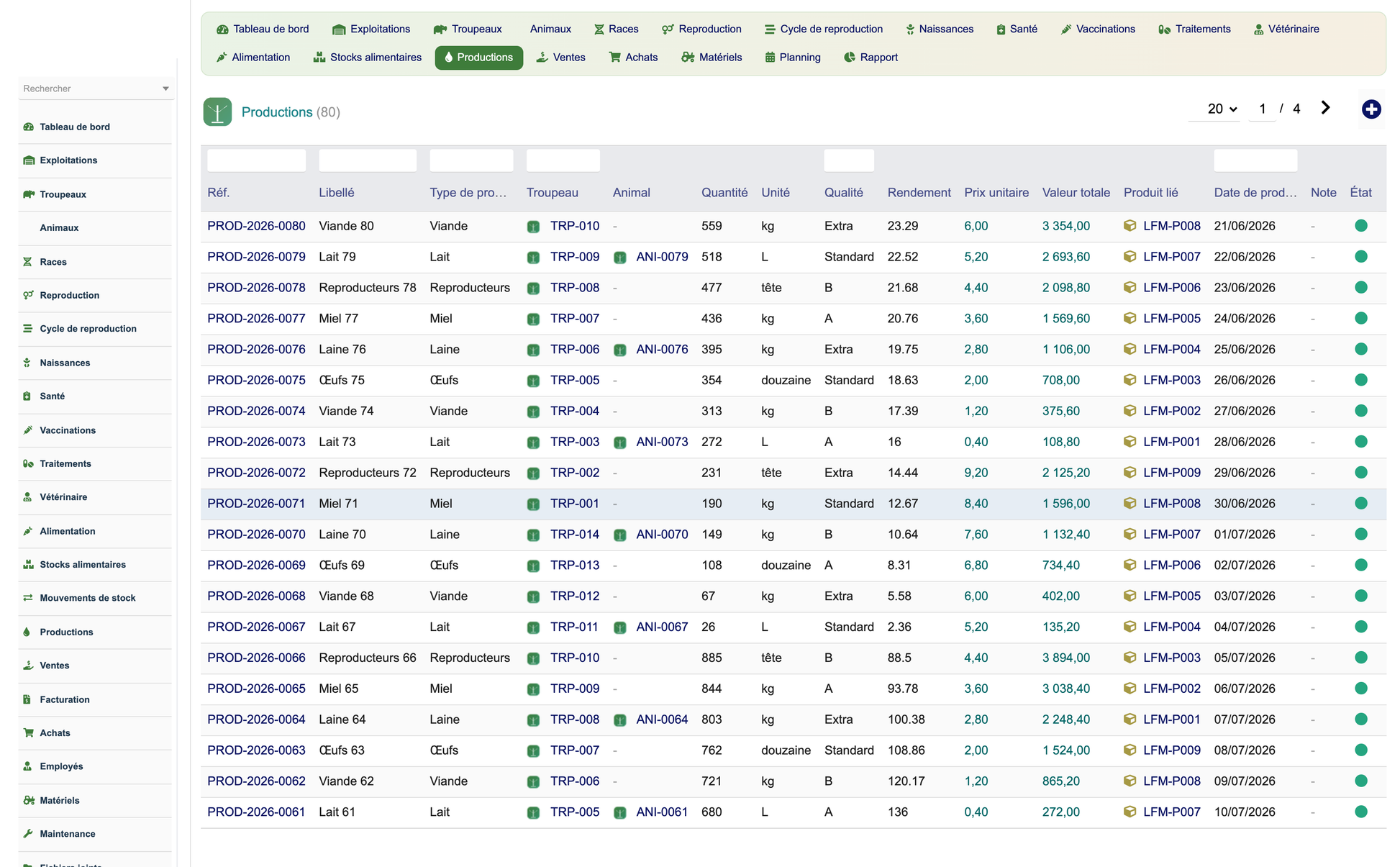Switch to the Animaux tab
Viewport: 1400px width, 867px height.
point(550,29)
